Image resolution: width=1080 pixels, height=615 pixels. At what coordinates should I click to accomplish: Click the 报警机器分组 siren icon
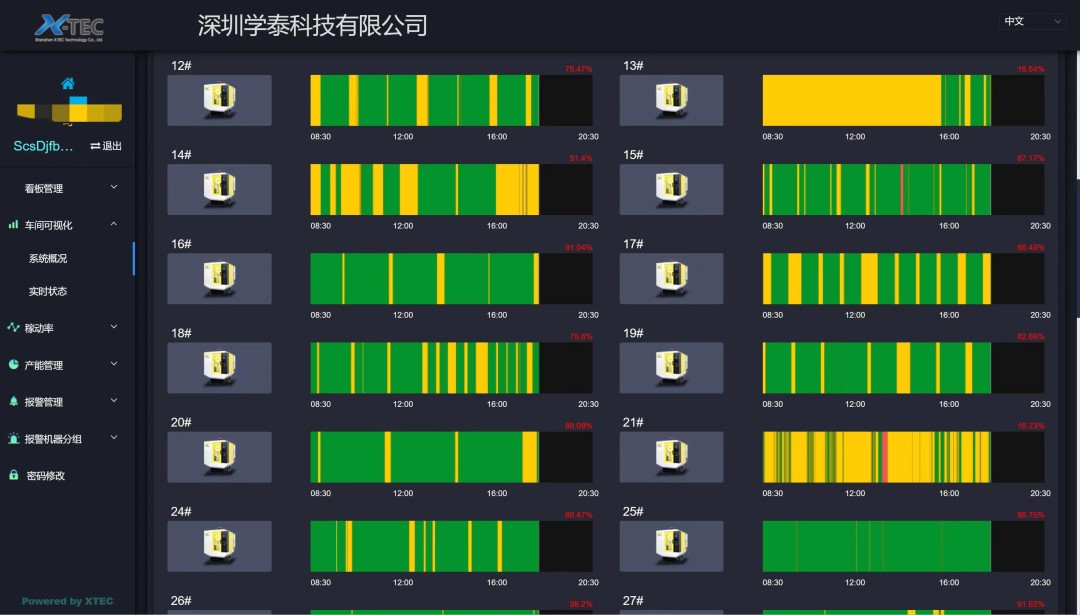13,438
